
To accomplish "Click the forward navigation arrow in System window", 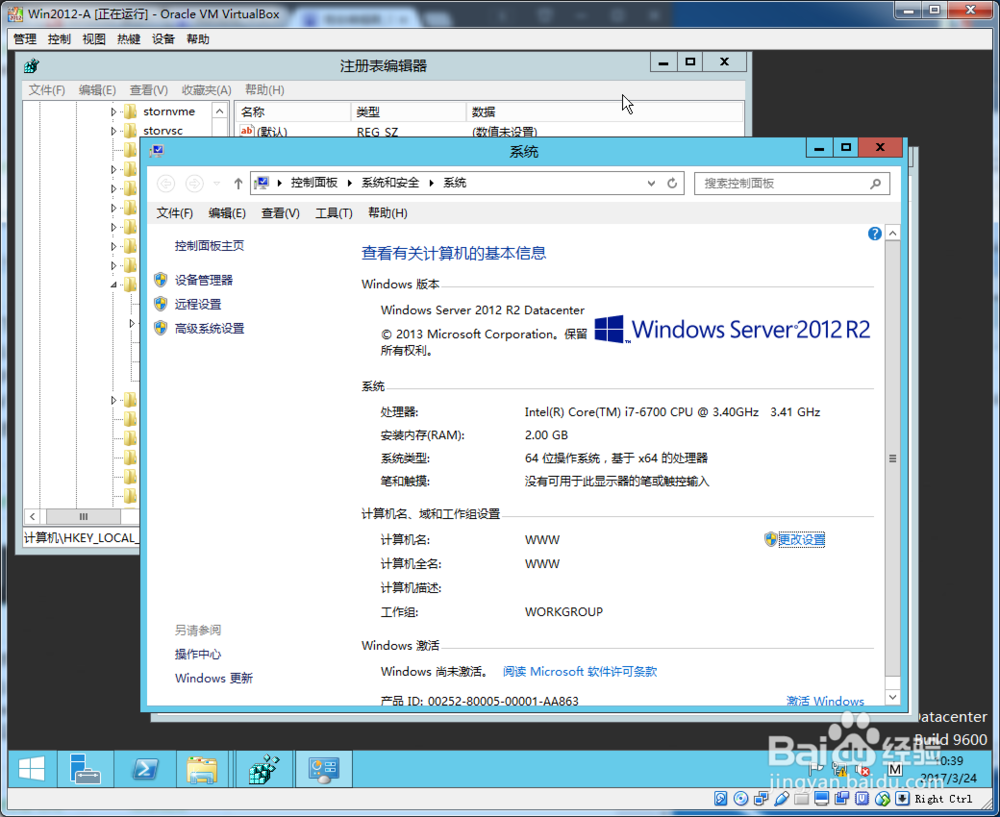I will (x=194, y=184).
